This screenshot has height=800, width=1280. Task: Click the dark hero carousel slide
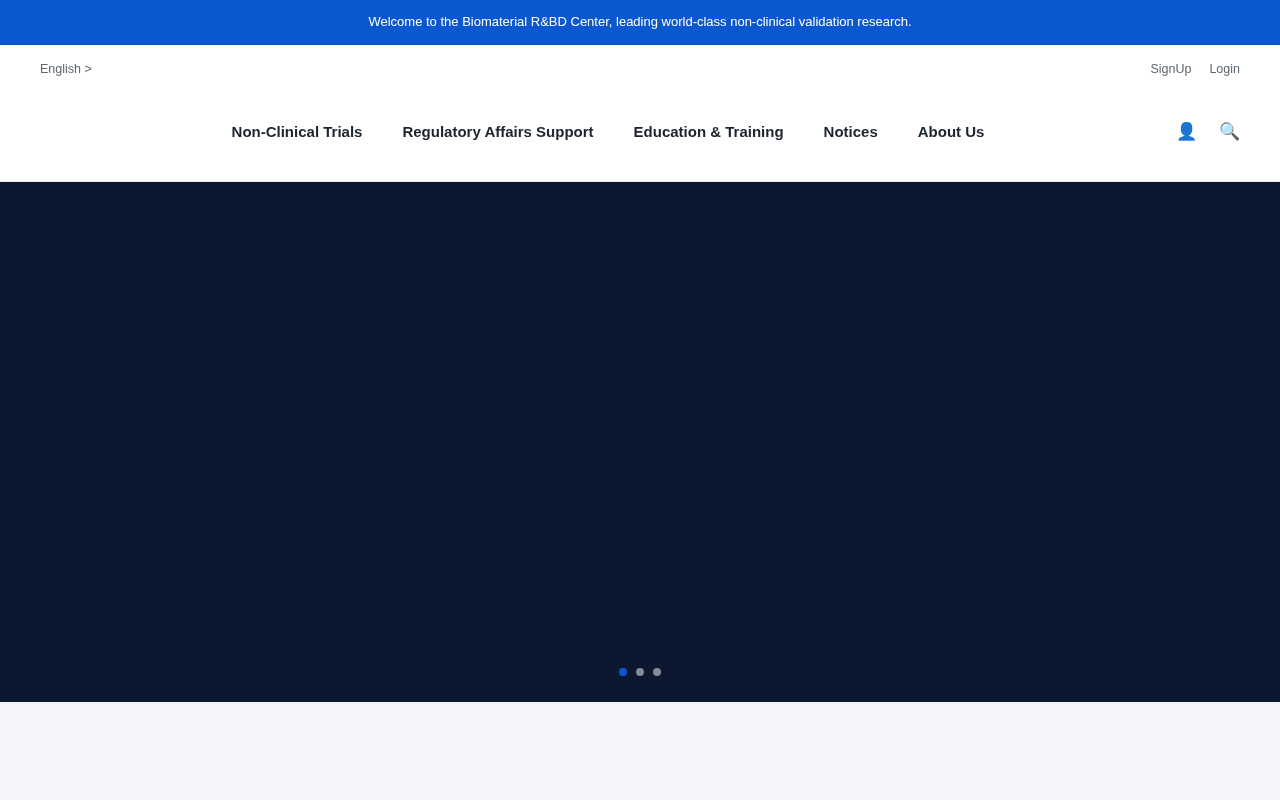640,420
